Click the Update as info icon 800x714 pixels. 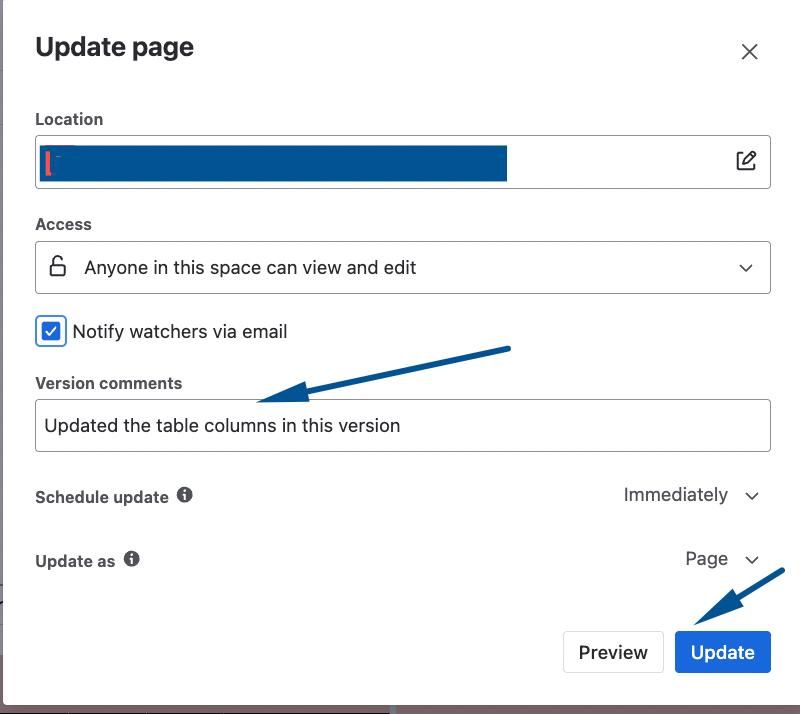[132, 559]
